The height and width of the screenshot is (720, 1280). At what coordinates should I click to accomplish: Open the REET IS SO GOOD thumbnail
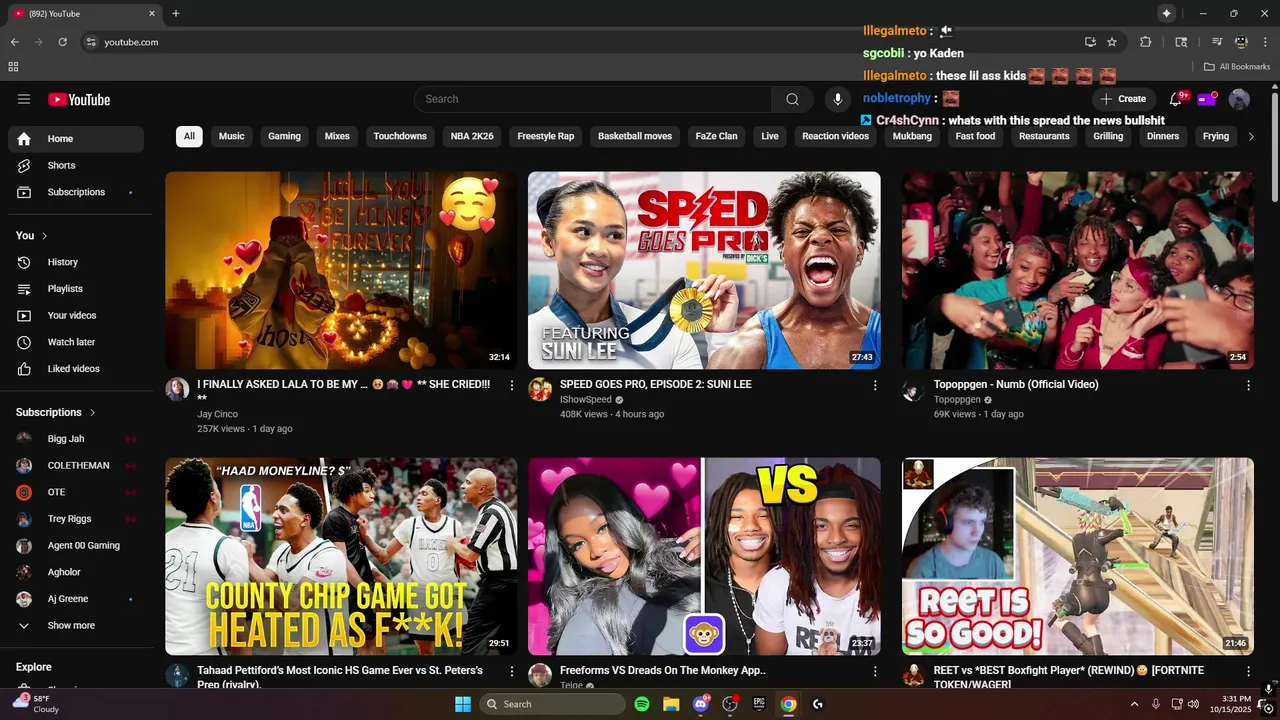[x=1078, y=556]
